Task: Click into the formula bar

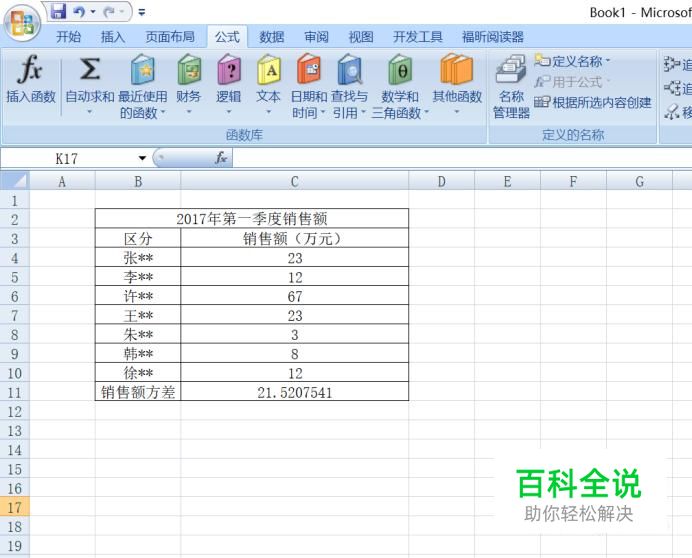Action: tap(462, 158)
